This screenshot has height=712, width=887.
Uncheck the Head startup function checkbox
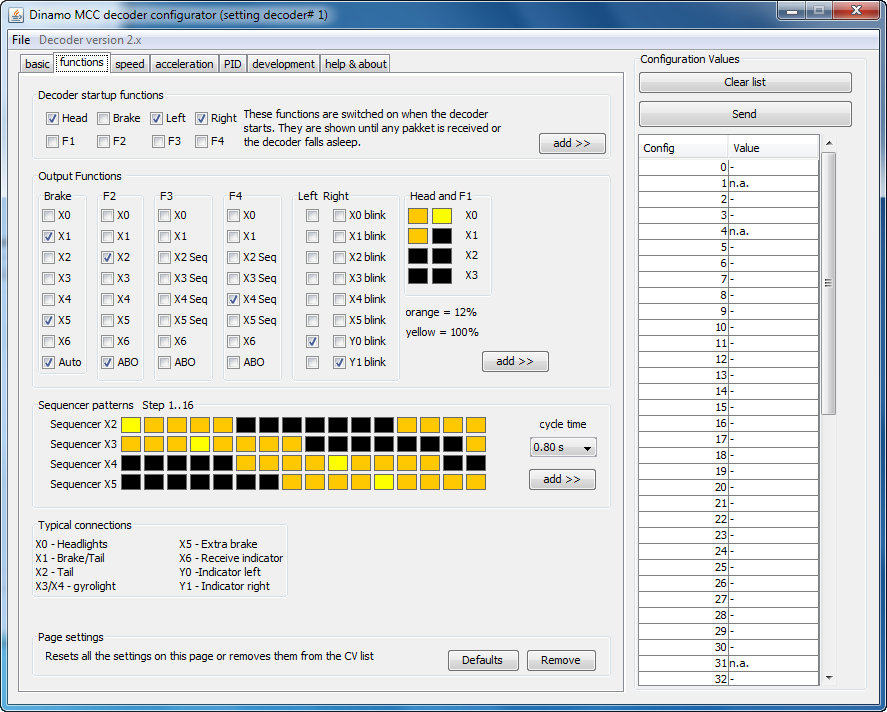(x=52, y=118)
